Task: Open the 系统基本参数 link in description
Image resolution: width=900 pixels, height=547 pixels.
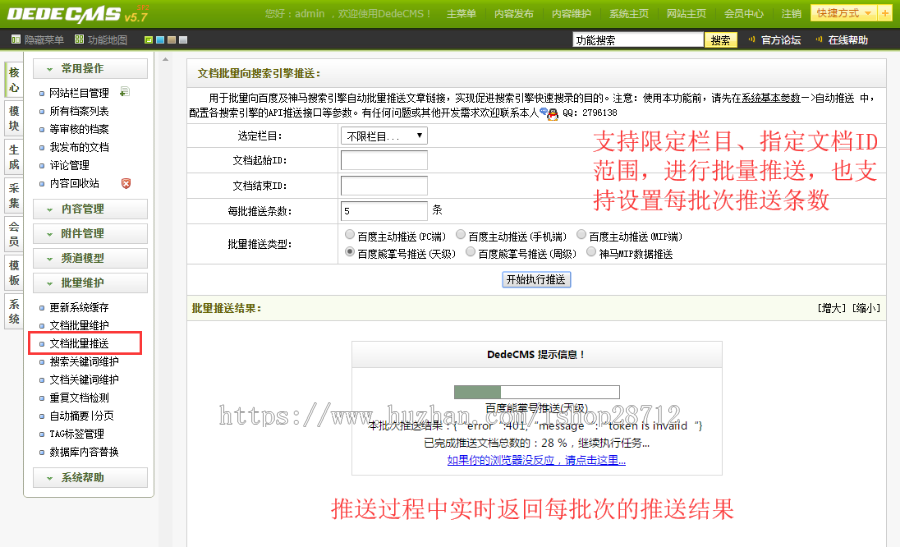Action: tap(770, 98)
